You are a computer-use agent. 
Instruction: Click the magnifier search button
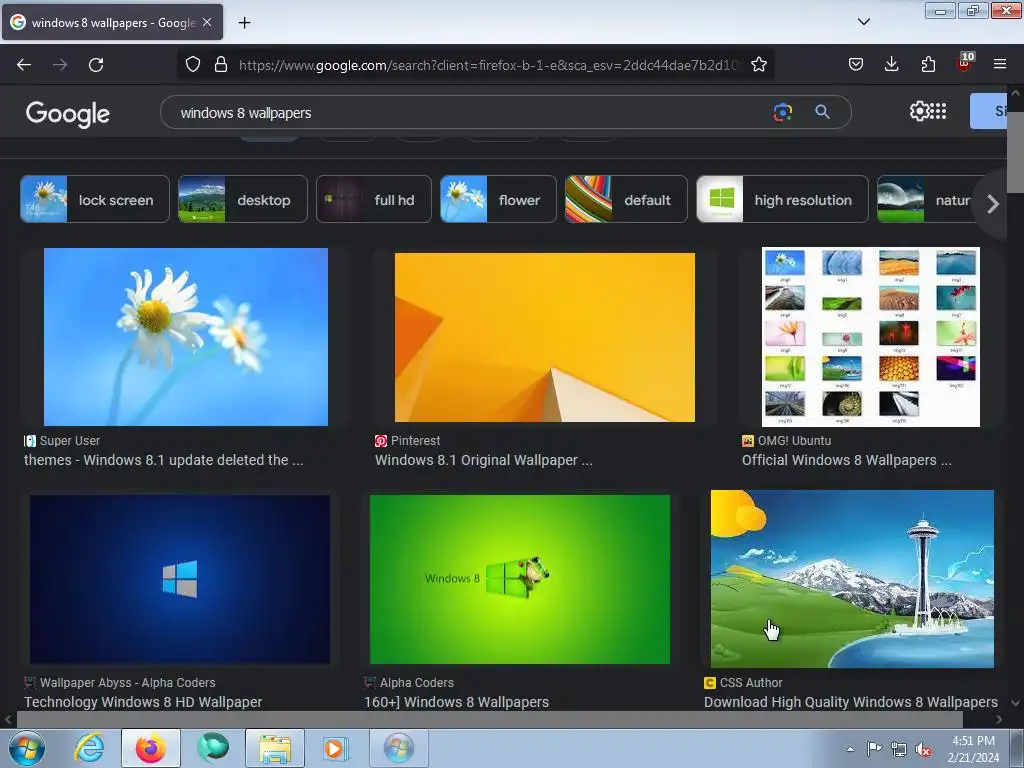point(822,112)
